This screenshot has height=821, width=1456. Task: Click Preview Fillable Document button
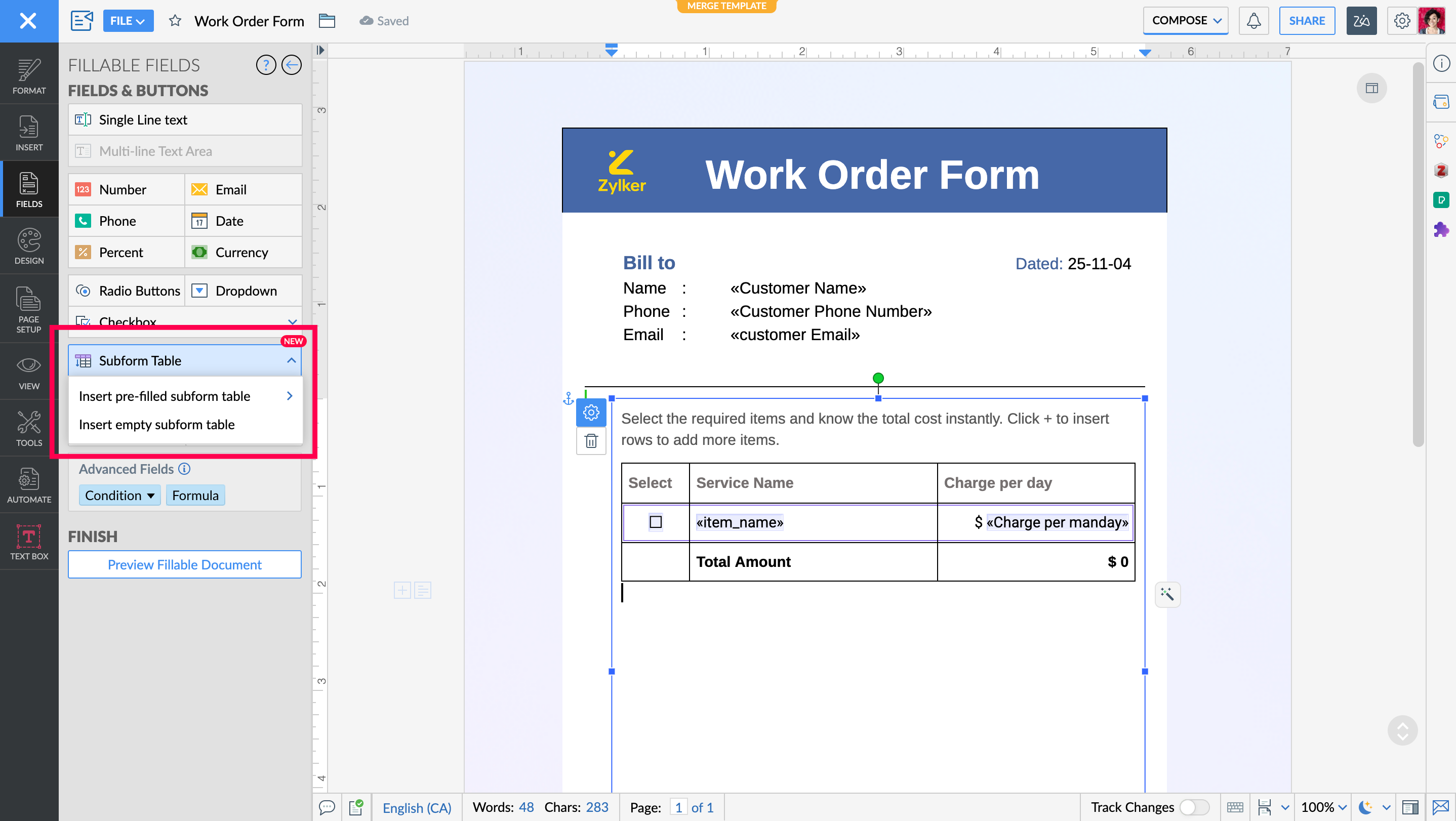pyautogui.click(x=184, y=564)
